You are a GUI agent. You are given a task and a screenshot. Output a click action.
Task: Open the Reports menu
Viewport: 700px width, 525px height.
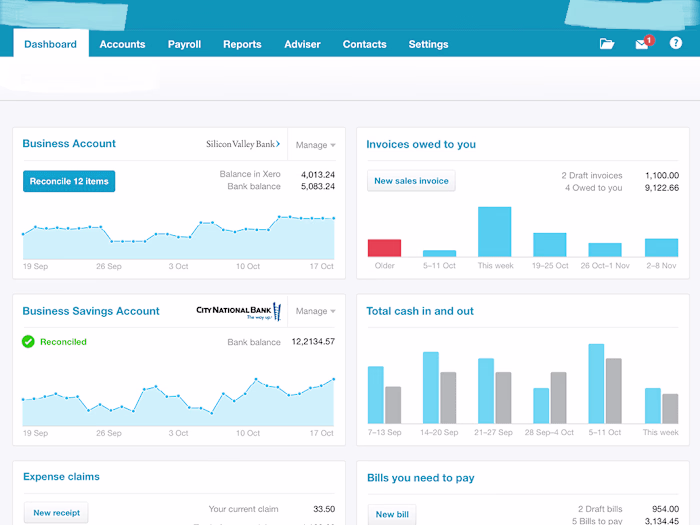click(x=242, y=44)
